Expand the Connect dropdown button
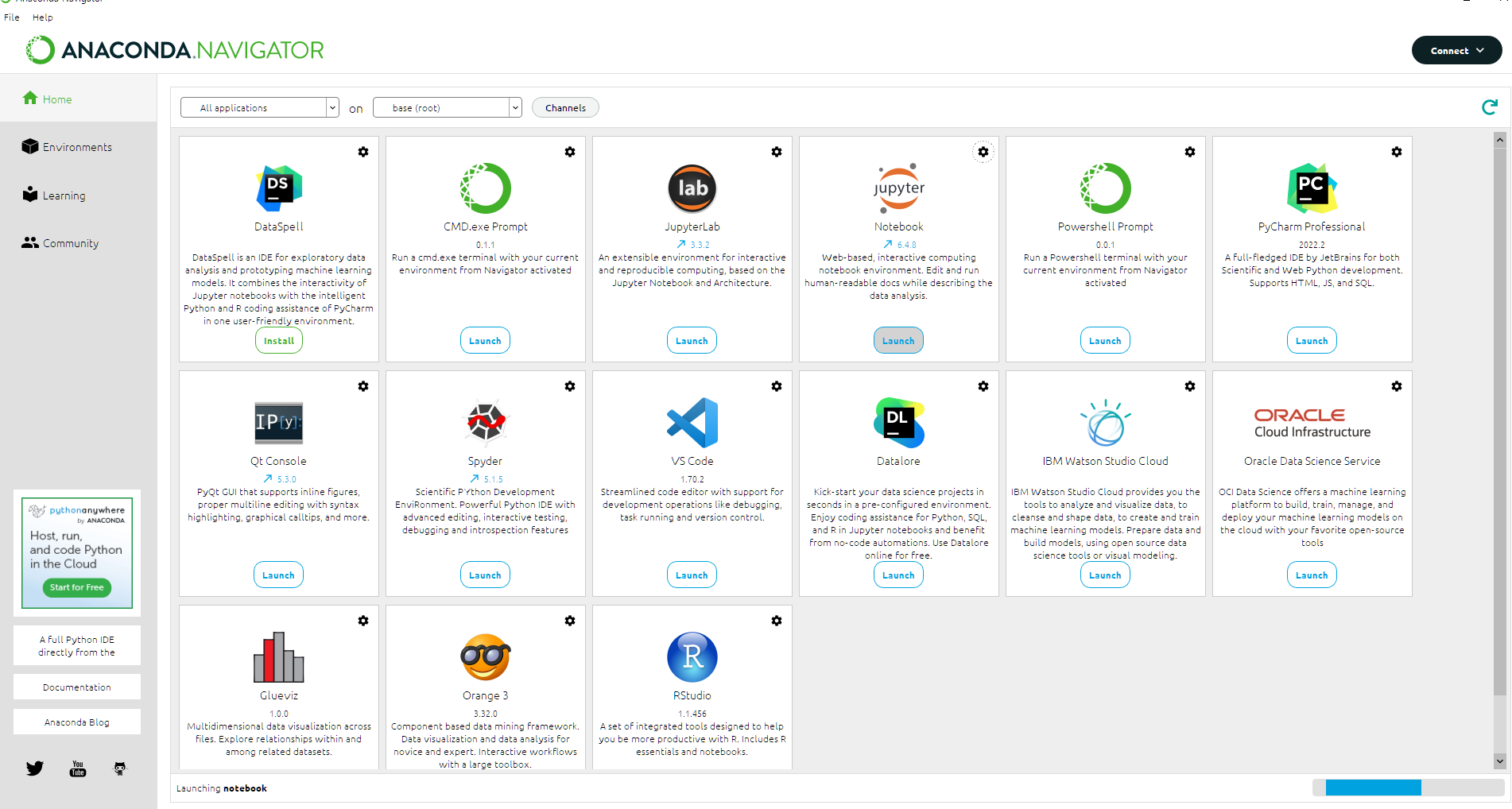Screen dimensions: 1512x809 1456,50
